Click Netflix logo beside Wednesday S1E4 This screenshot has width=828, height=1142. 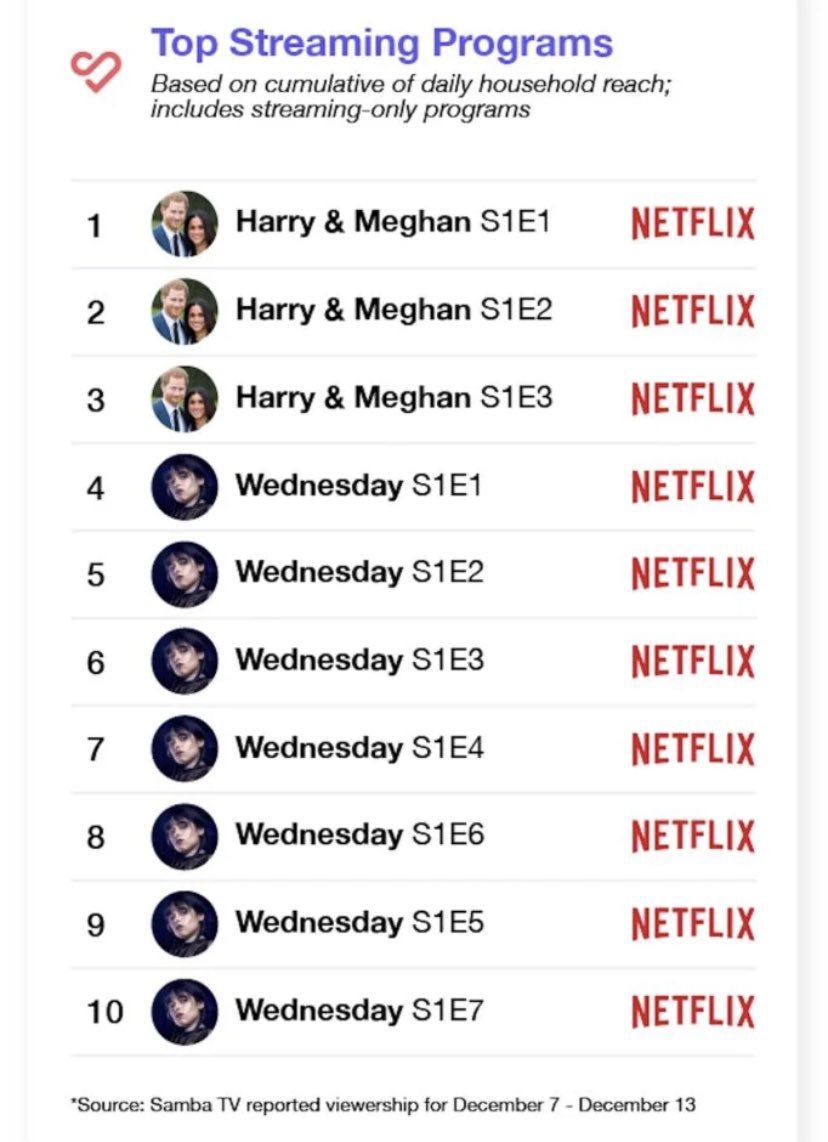[692, 749]
